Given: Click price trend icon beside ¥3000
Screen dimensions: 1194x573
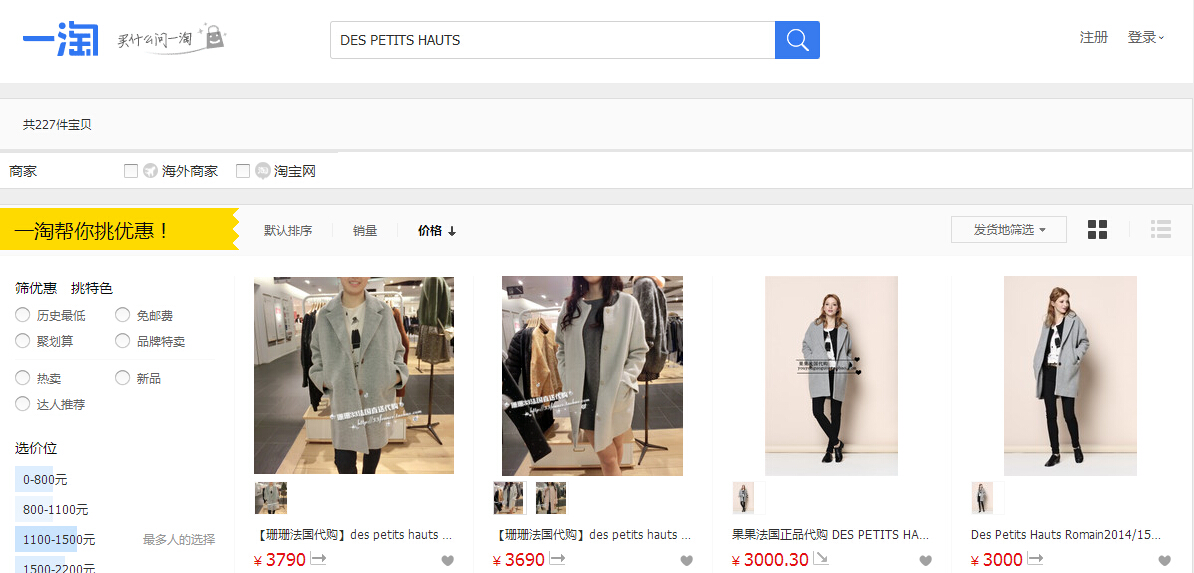Looking at the screenshot, I should click(x=1036, y=559).
